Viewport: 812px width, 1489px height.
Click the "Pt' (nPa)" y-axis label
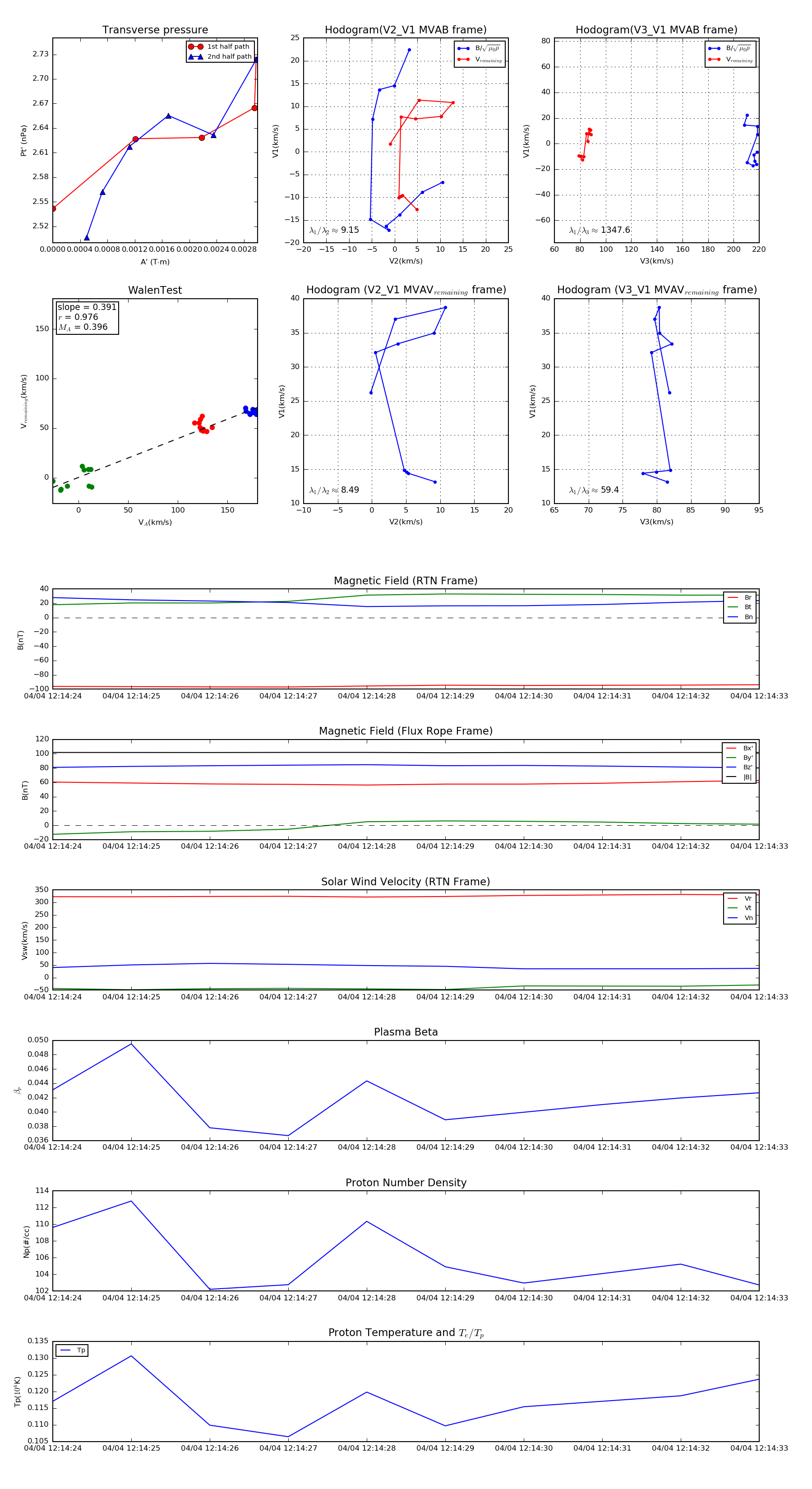(x=24, y=140)
